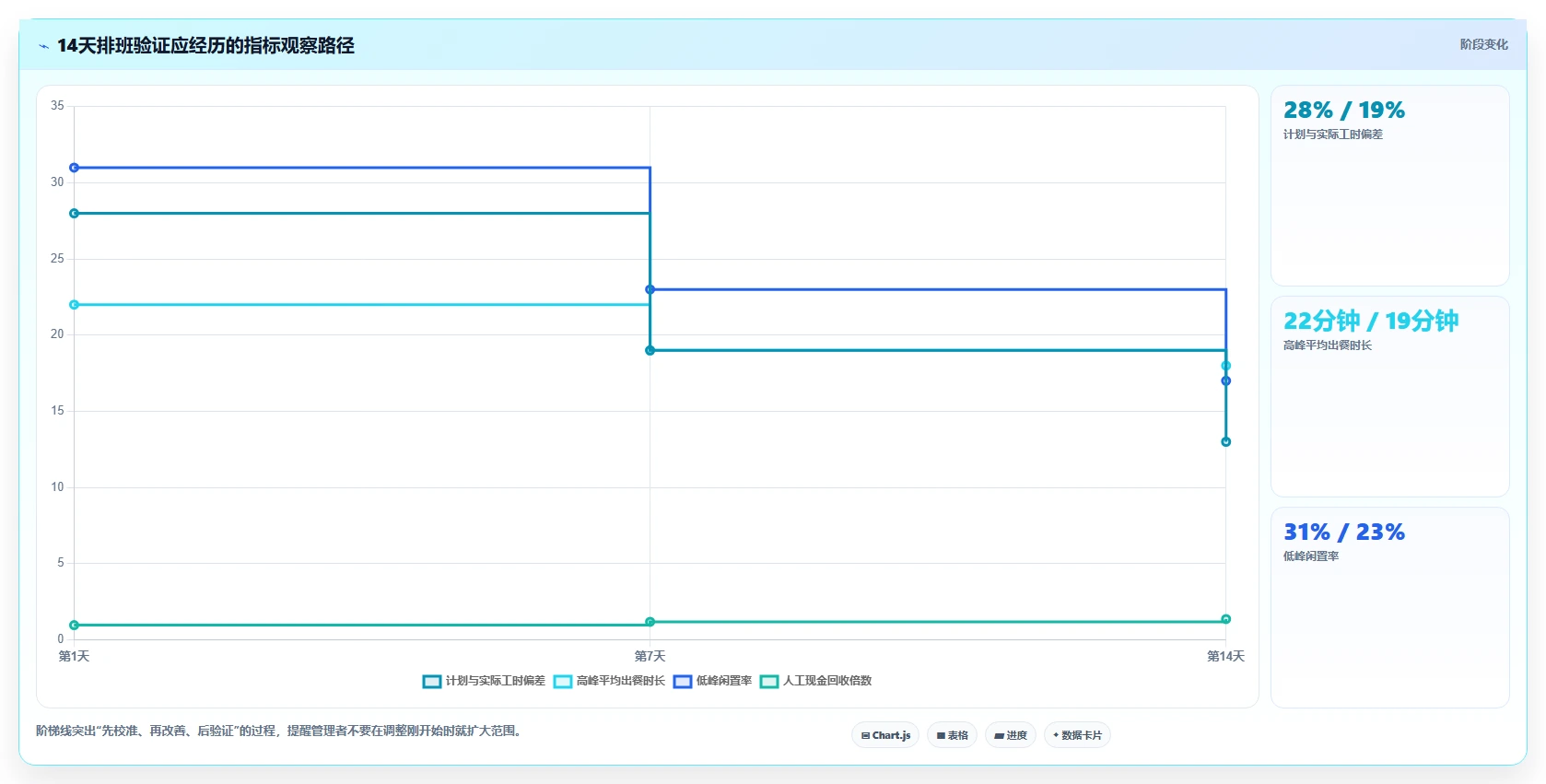
Task: Click the 低峰闲置率 data point at 第14天 (17)
Action: (1226, 380)
